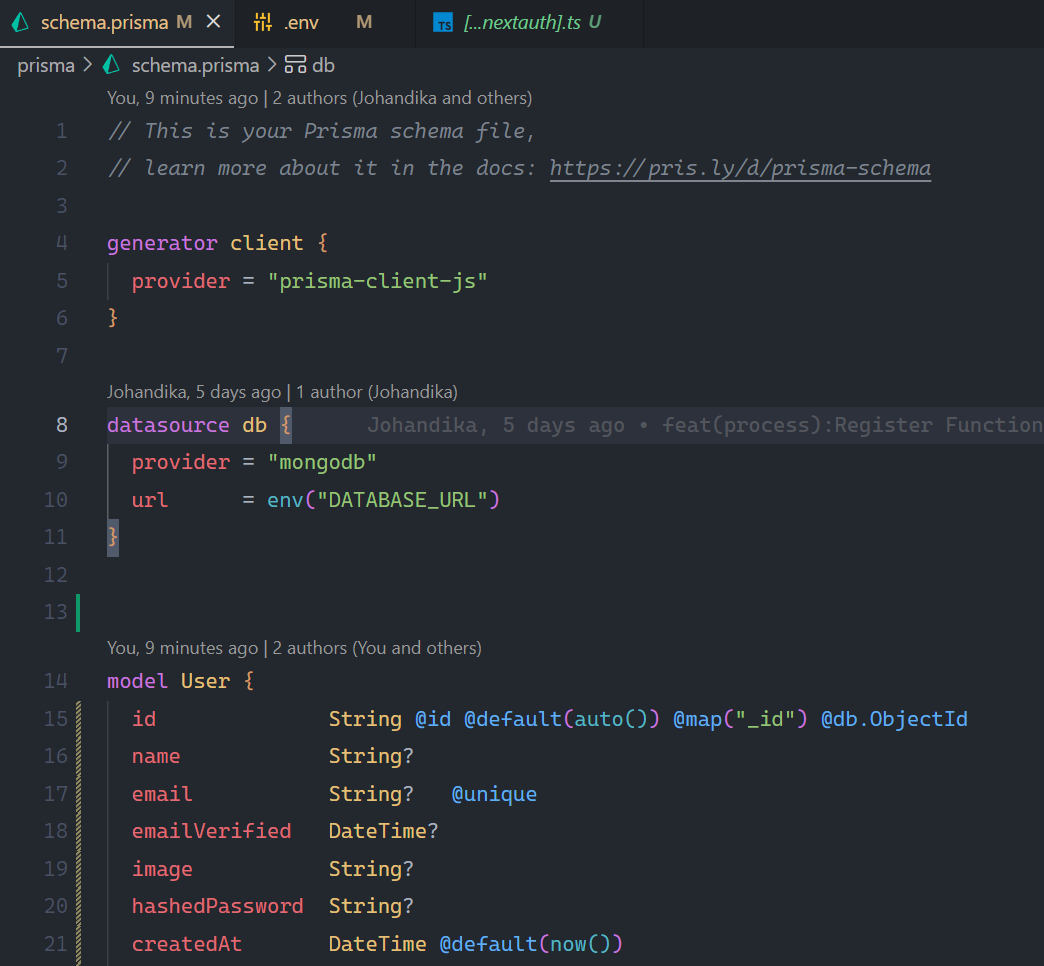Click the TS icon on nextauth tab
Screen dimensions: 1044x966
coord(443,23)
